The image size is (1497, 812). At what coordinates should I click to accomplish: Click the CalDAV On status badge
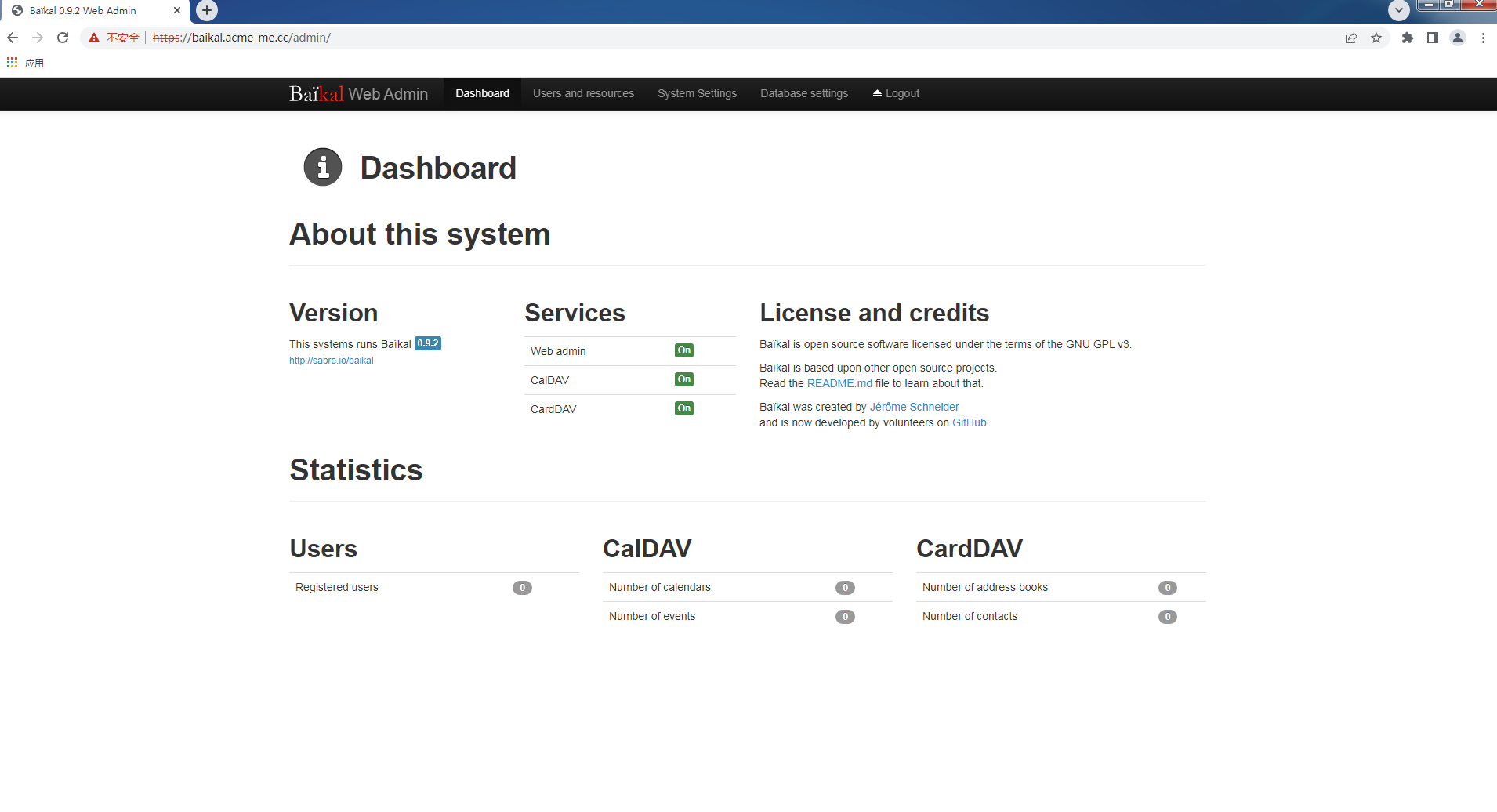tap(684, 379)
